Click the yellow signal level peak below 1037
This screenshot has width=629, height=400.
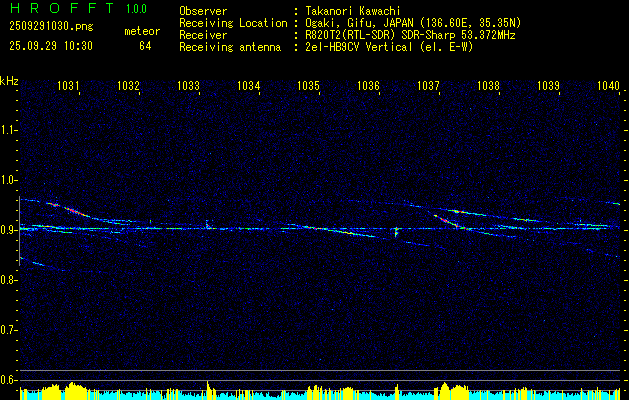tap(444, 390)
